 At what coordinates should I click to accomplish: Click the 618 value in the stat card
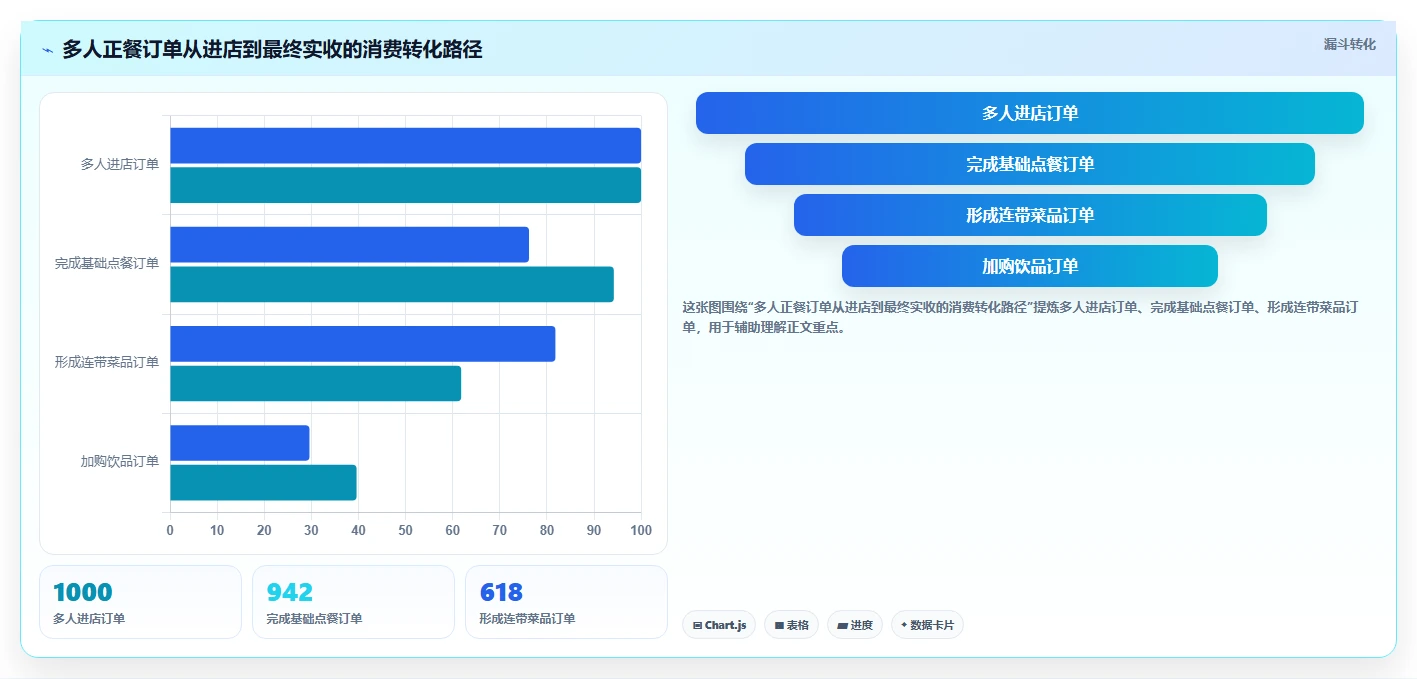point(502,592)
